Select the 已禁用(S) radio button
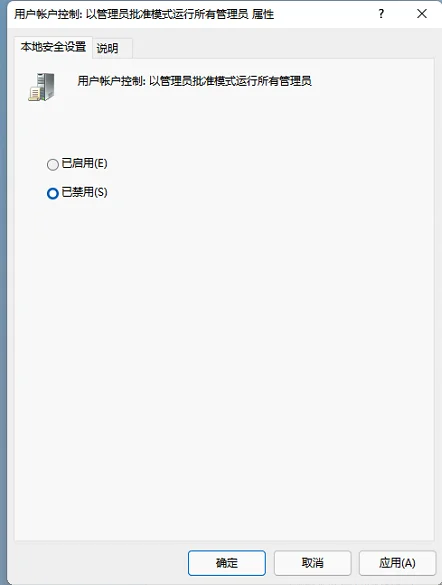 pyautogui.click(x=53, y=193)
